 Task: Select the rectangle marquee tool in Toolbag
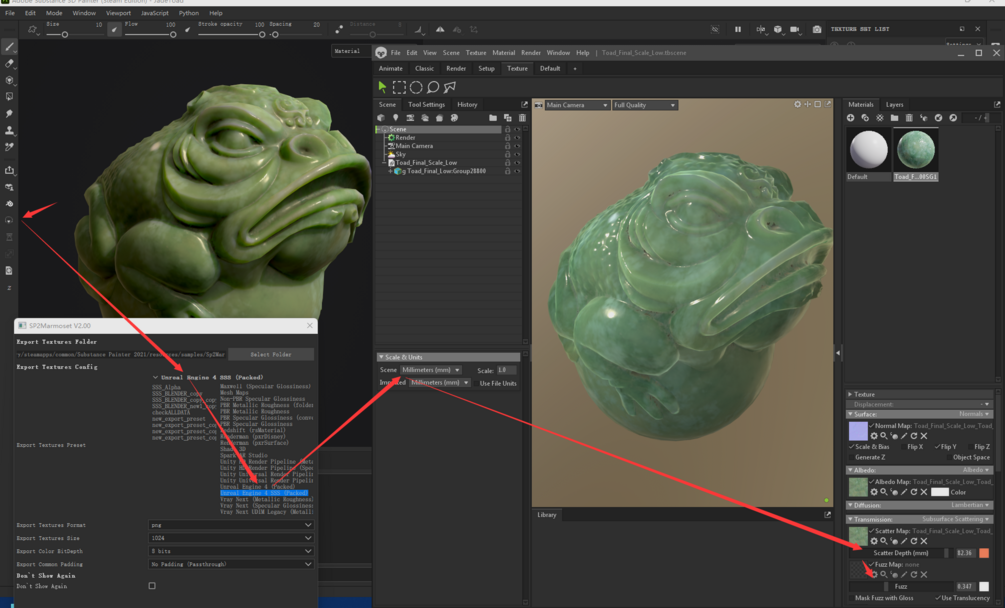pyautogui.click(x=399, y=86)
